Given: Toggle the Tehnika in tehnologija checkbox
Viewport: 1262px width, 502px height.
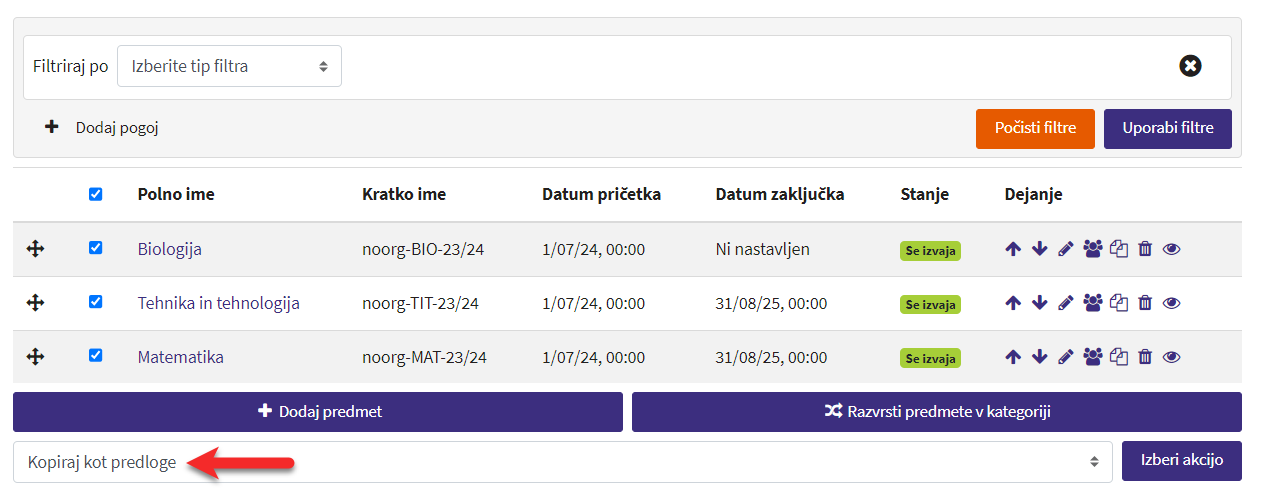Looking at the screenshot, I should click(x=95, y=302).
